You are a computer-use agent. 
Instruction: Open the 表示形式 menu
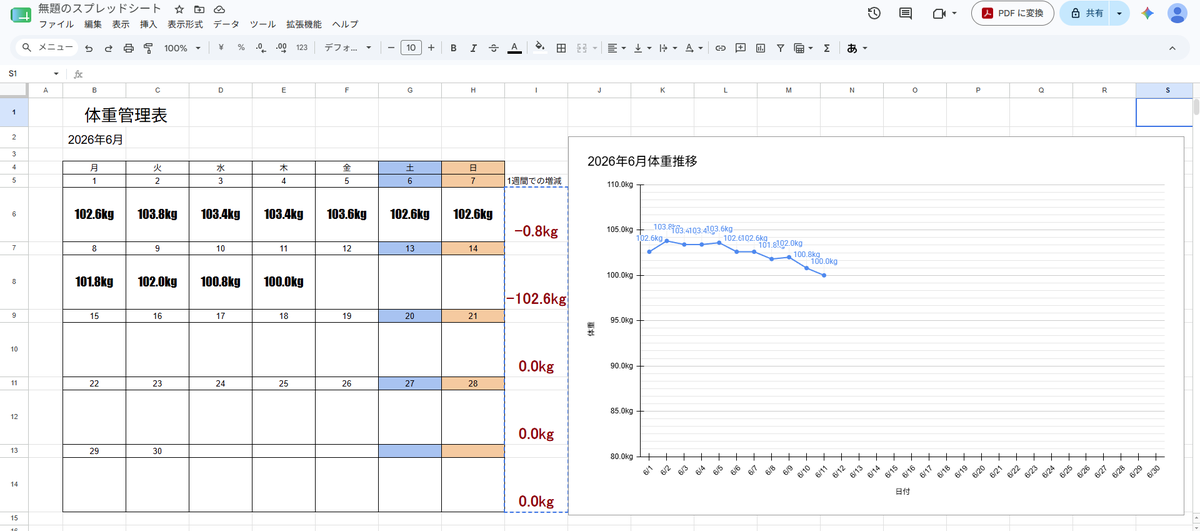tap(186, 23)
